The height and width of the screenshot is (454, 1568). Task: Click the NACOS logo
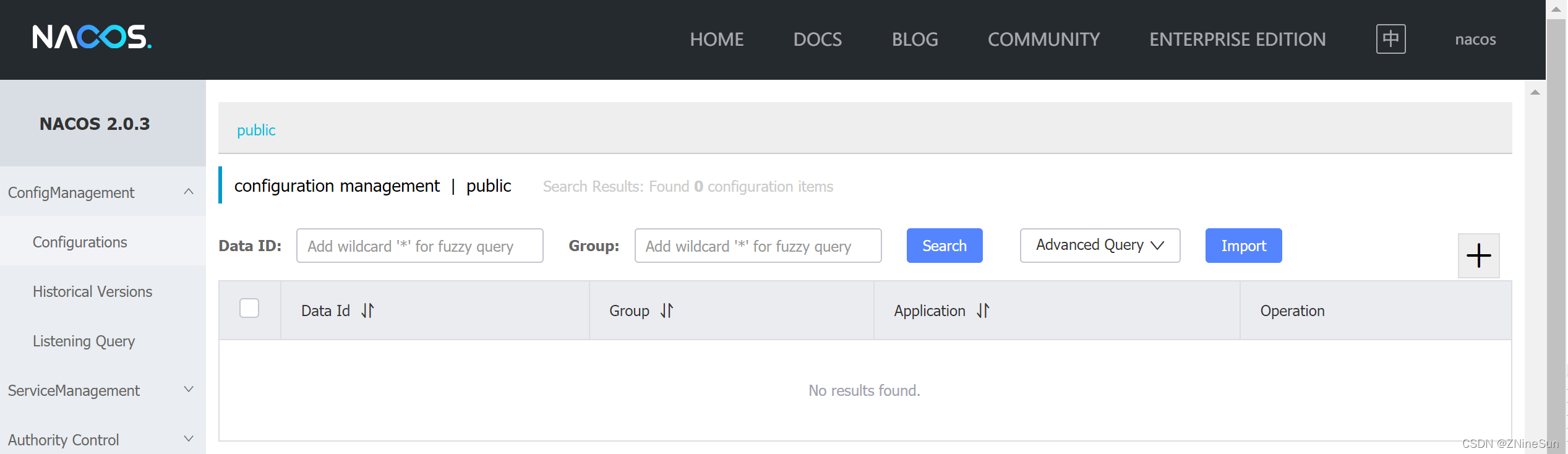[x=92, y=37]
